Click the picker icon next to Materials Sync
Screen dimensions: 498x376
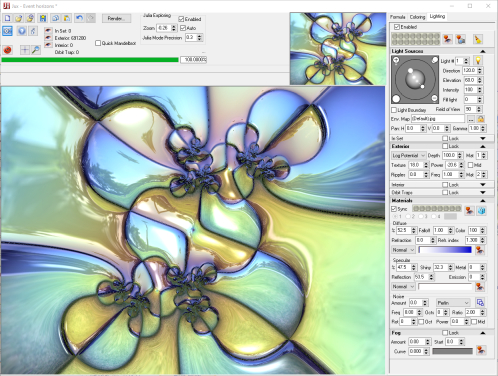(469, 210)
